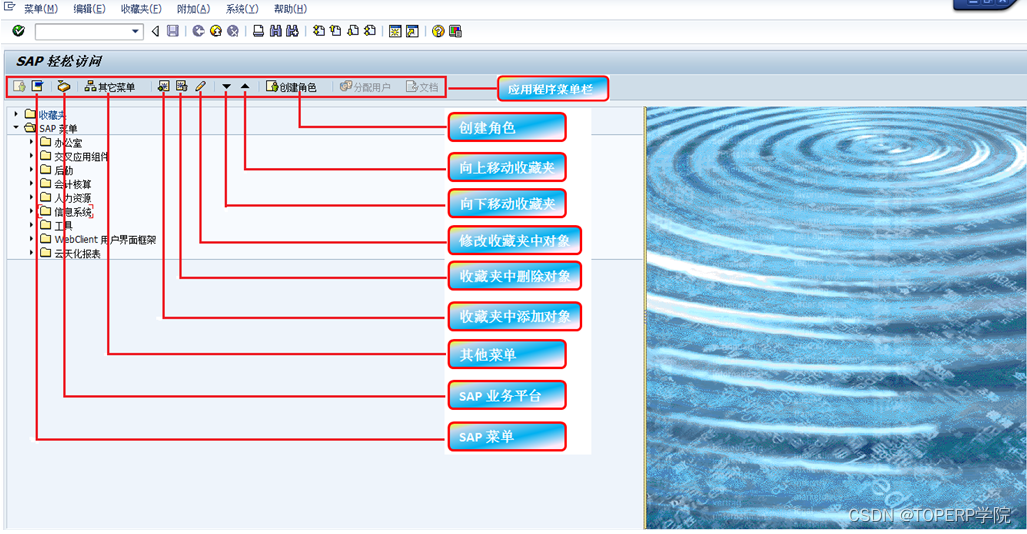The height and width of the screenshot is (534, 1027).
Task: Select the 信息系统 tree label
Action: (x=73, y=212)
